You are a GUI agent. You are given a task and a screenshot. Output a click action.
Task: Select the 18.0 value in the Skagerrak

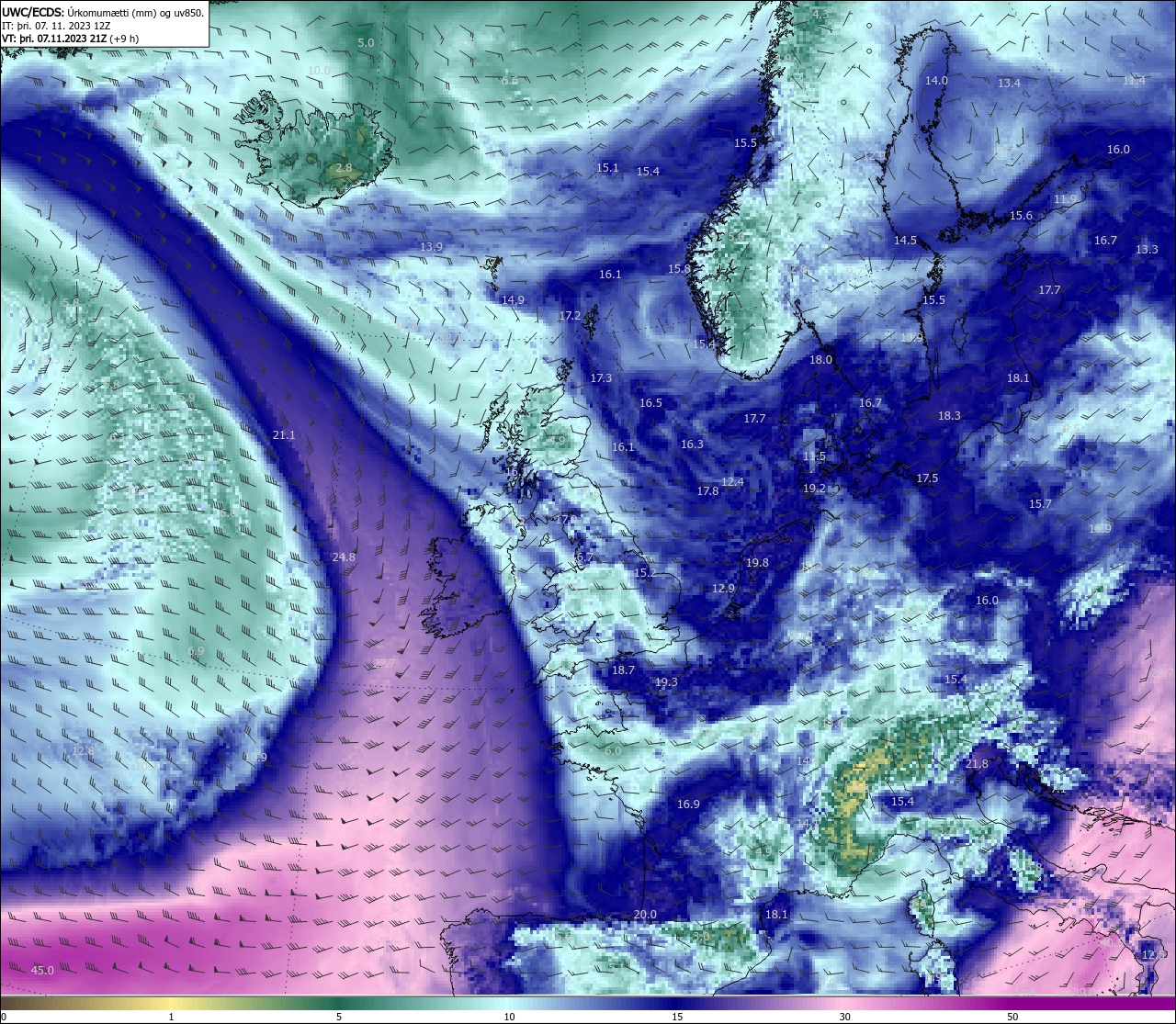click(820, 359)
